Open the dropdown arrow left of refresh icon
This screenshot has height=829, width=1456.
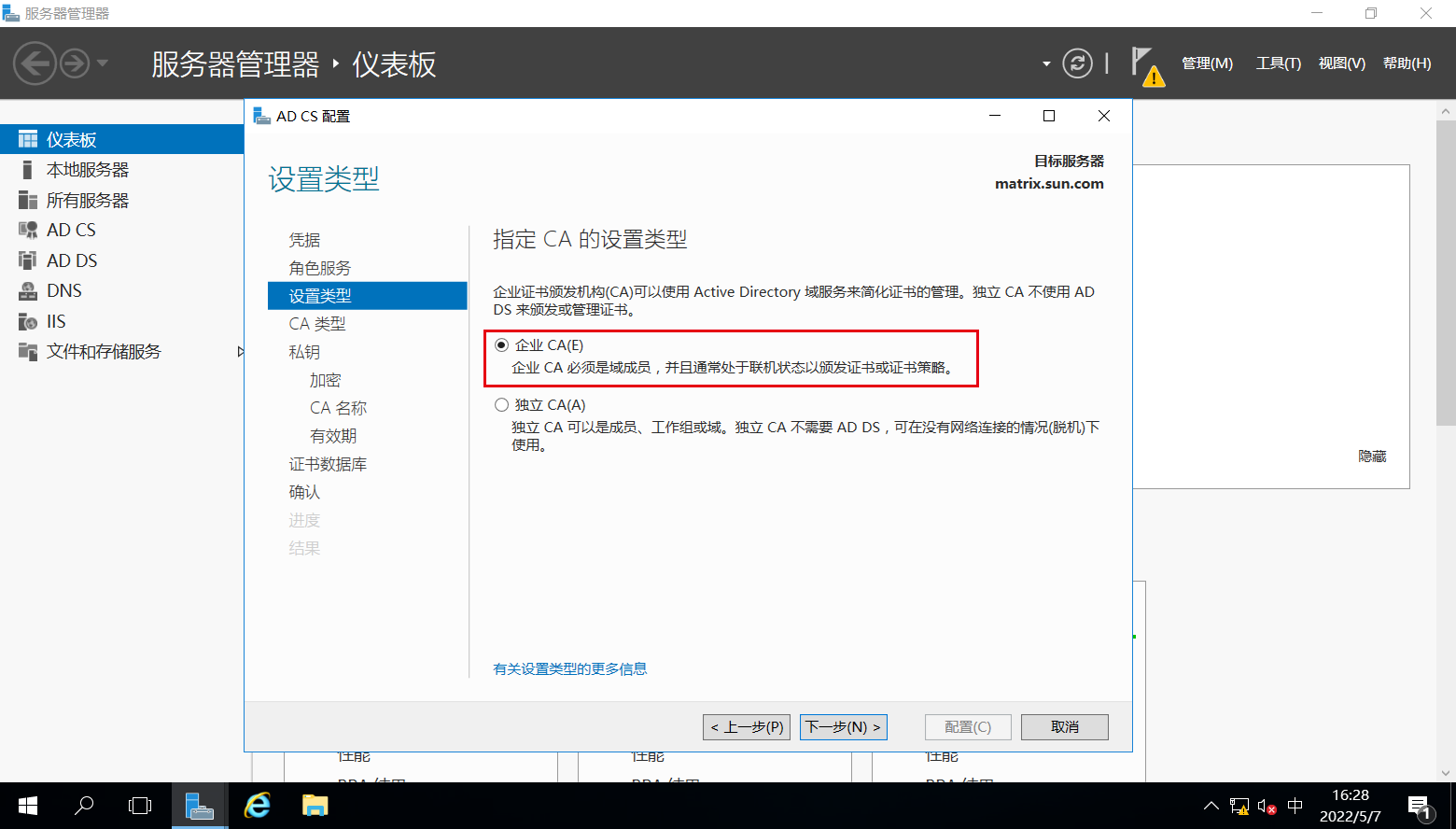click(1046, 63)
